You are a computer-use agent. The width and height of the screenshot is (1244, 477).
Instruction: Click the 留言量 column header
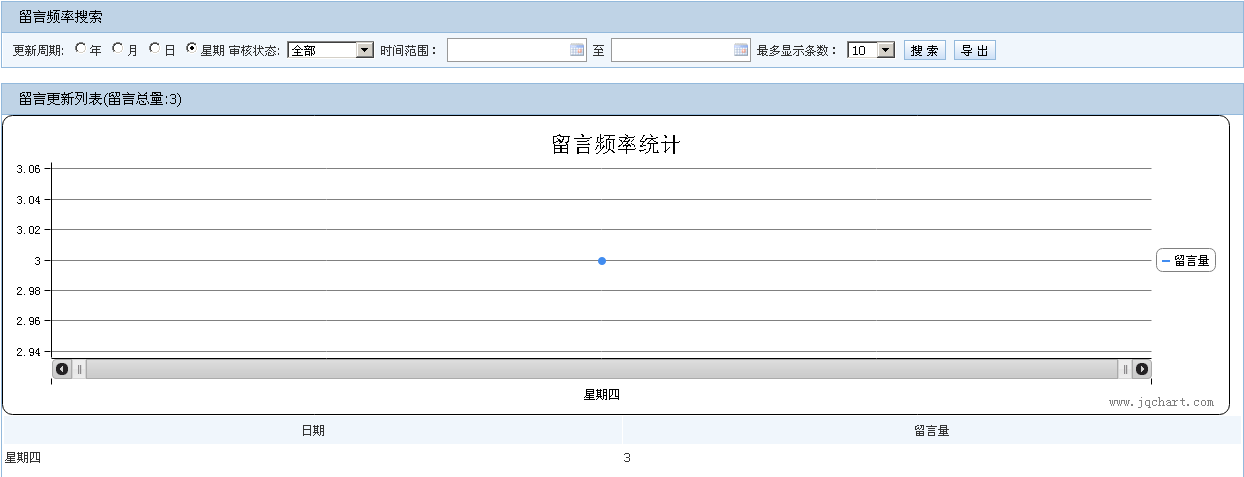[931, 431]
